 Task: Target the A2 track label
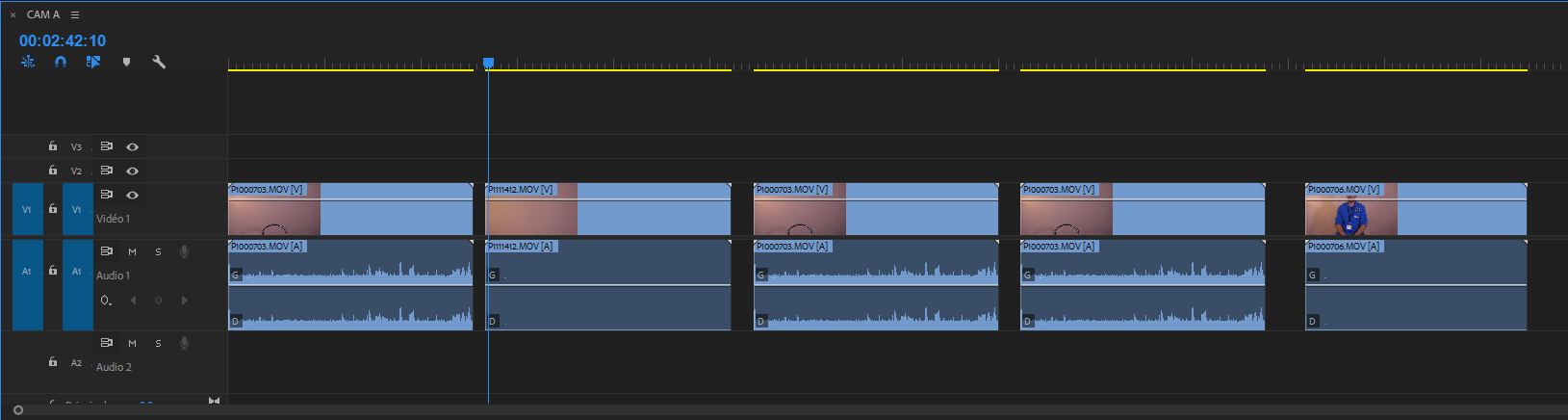pos(77,363)
